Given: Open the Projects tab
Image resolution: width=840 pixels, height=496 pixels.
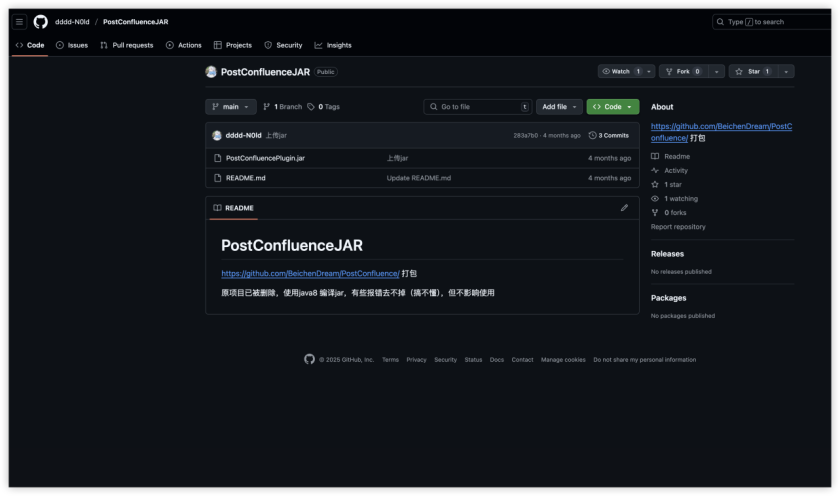Looking at the screenshot, I should [233, 46].
